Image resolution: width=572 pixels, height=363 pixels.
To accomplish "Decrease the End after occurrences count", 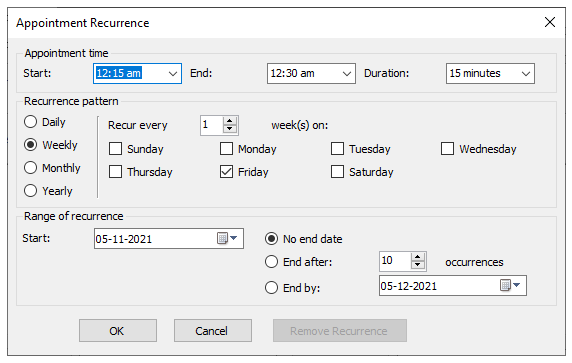I will pyautogui.click(x=418, y=266).
